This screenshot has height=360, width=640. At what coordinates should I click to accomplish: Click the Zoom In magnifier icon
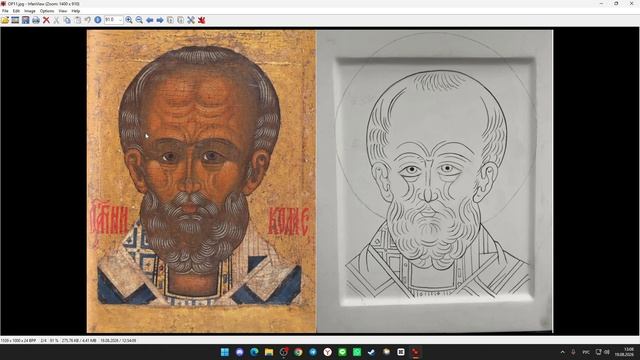tap(129, 20)
